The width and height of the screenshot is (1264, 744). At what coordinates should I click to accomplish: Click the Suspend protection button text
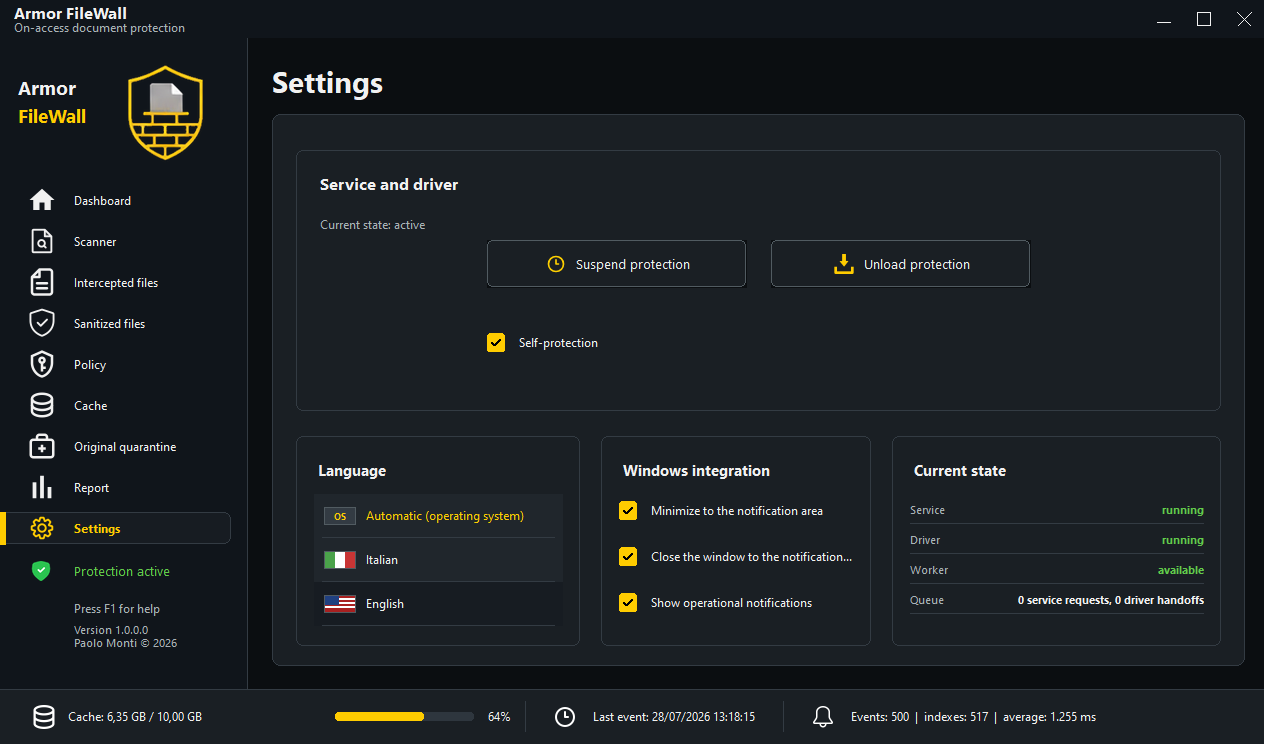coord(633,265)
